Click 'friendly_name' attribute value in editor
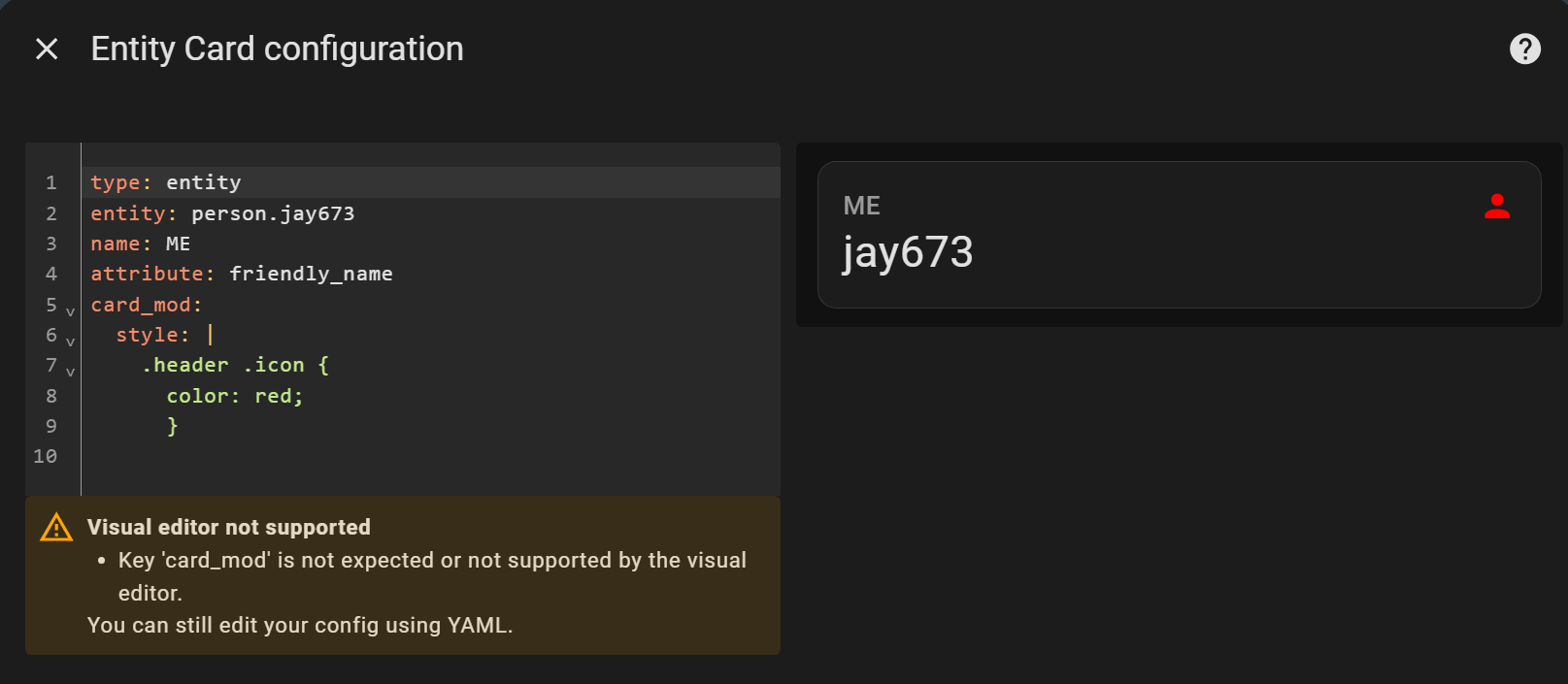Image resolution: width=1568 pixels, height=684 pixels. [311, 274]
